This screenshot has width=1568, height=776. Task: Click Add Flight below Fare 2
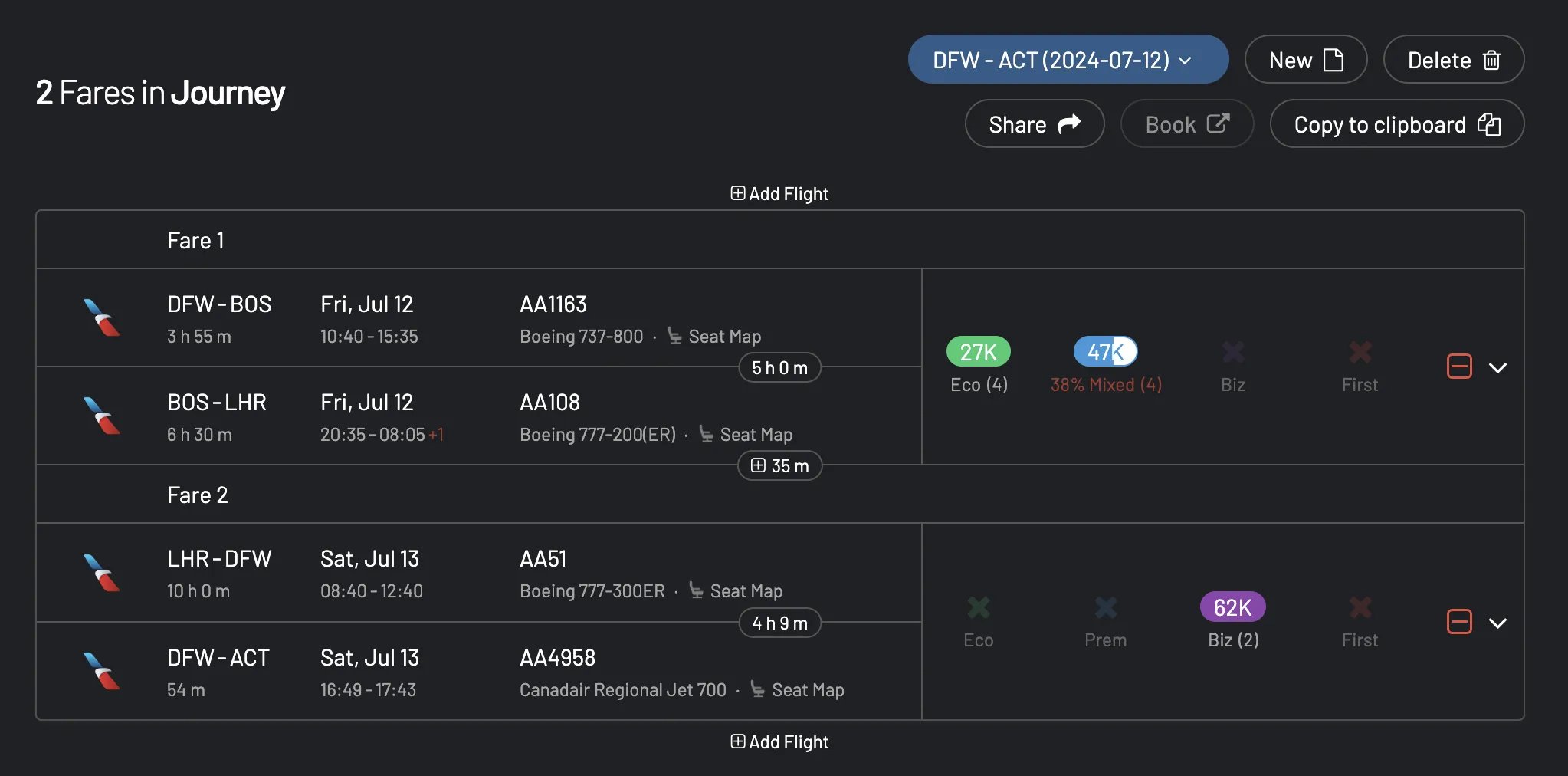pos(779,742)
